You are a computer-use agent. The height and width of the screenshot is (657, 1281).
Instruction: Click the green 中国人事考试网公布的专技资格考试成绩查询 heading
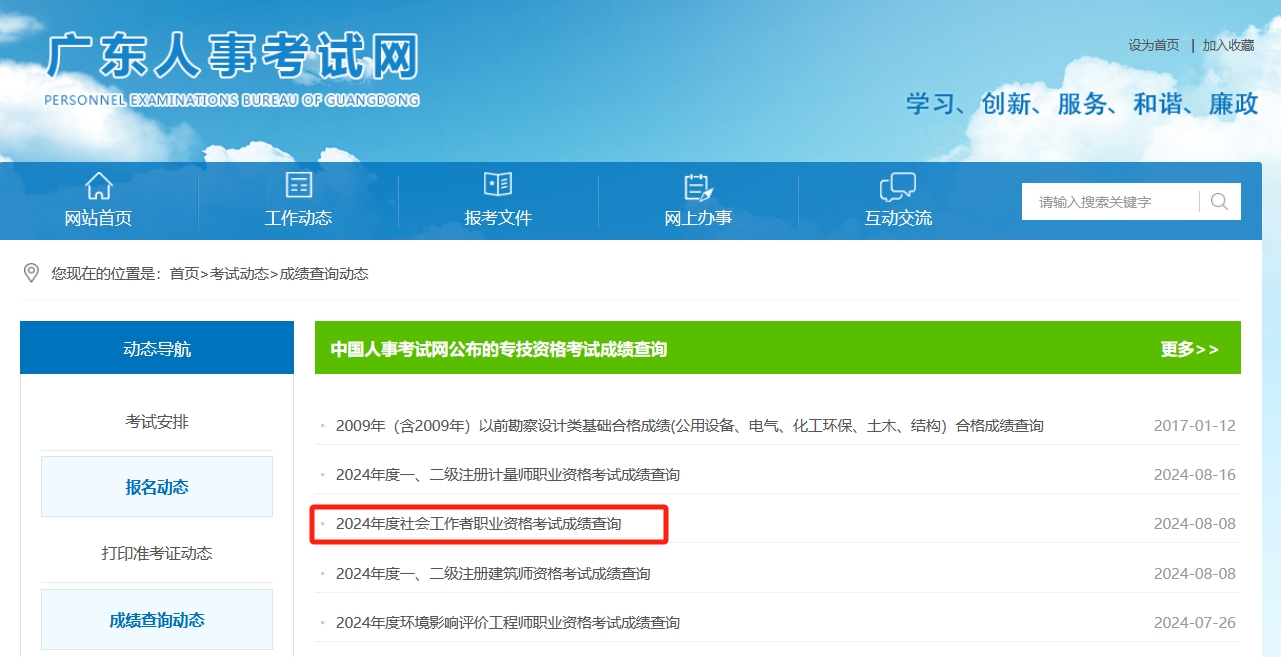pyautogui.click(x=499, y=349)
